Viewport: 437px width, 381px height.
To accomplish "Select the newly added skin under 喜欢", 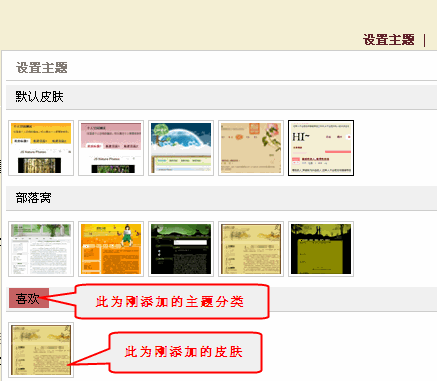I will click(x=41, y=350).
